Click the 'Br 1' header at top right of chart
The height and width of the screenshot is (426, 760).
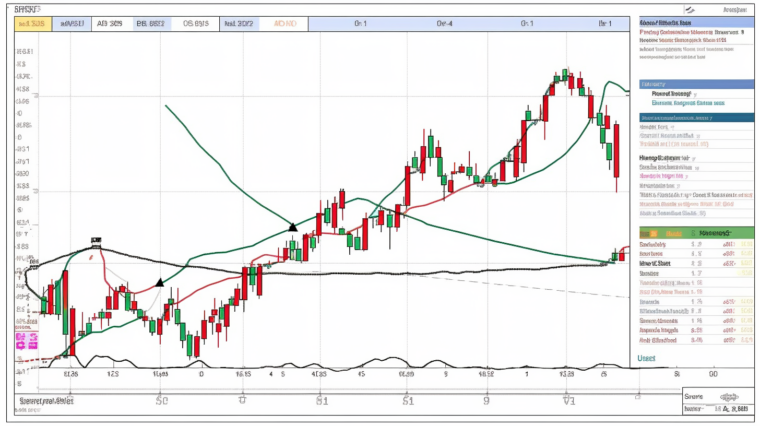(x=604, y=22)
